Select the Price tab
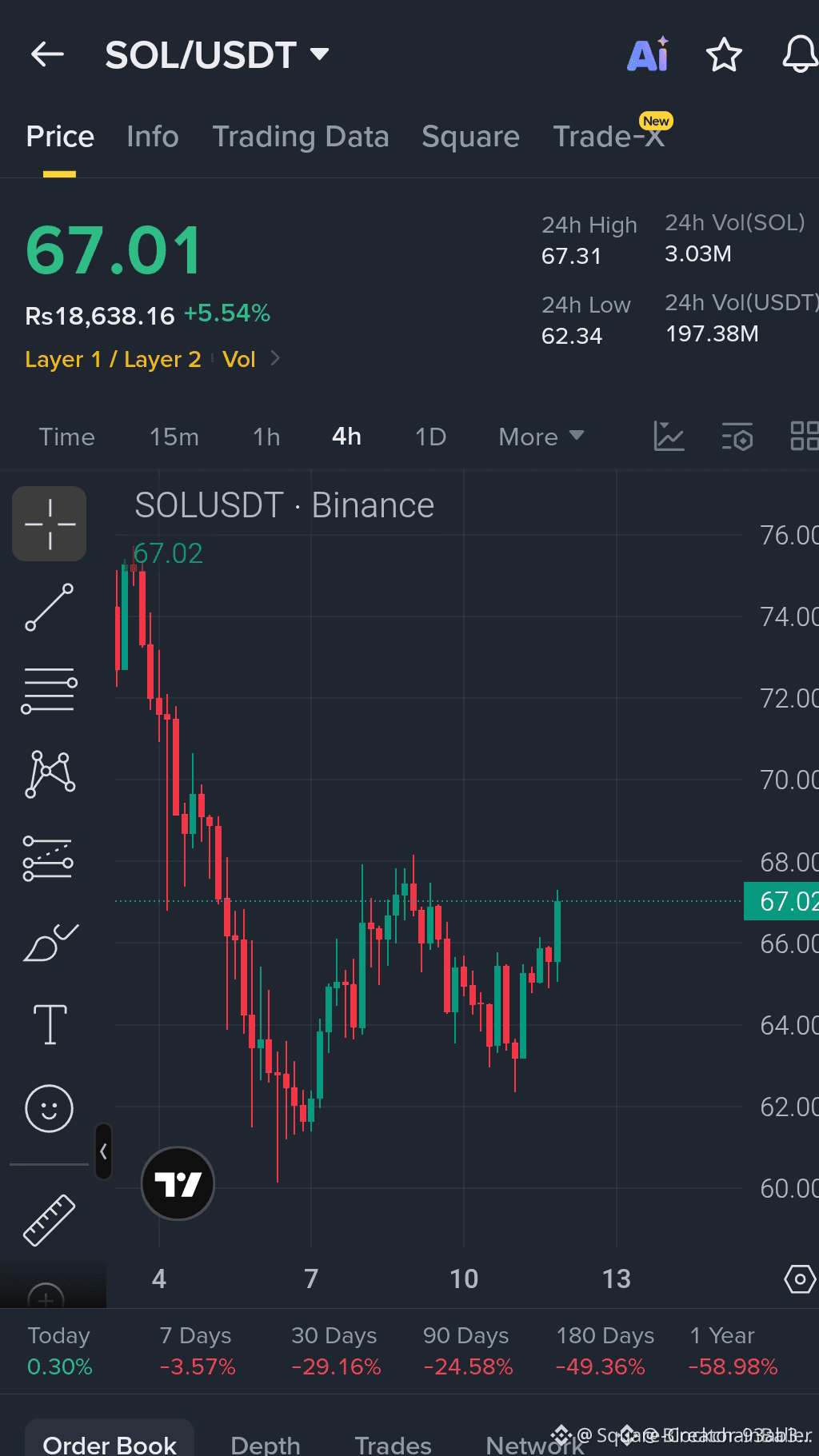This screenshot has width=819, height=1456. (x=60, y=137)
